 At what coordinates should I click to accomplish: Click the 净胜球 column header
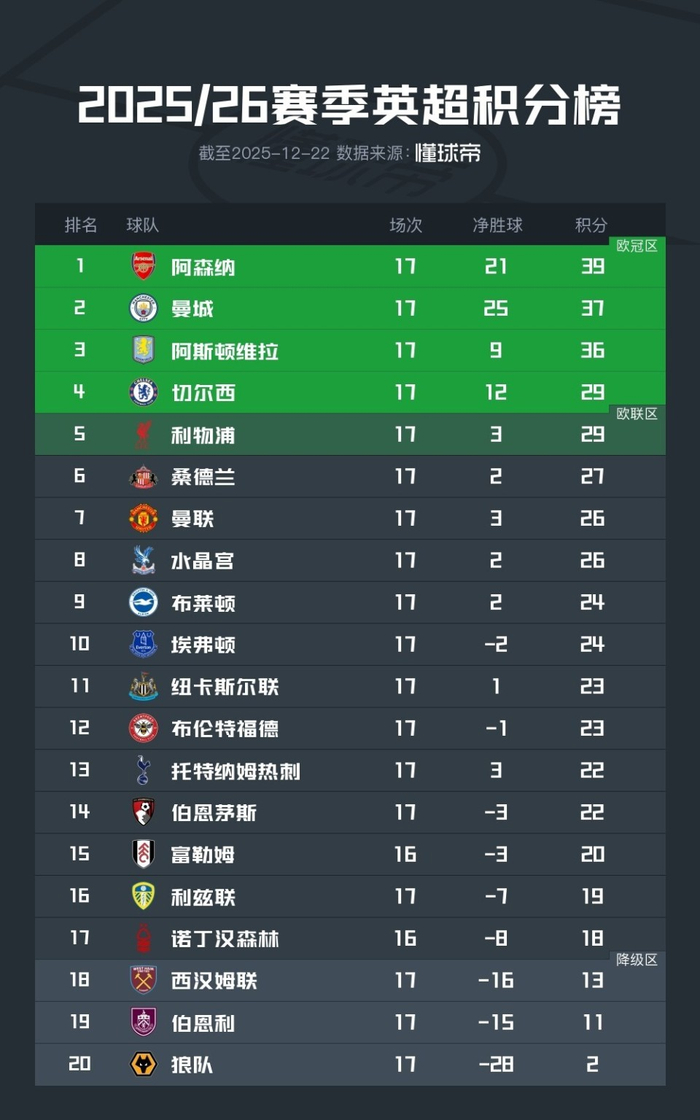tap(497, 225)
